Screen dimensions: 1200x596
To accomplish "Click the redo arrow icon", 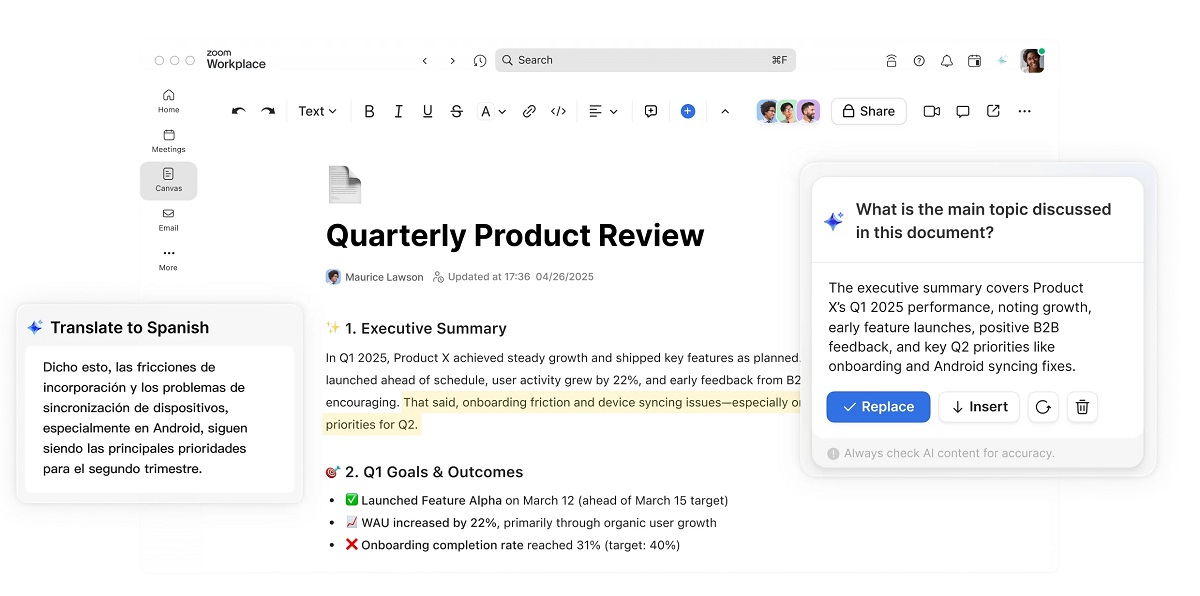I will (x=268, y=111).
